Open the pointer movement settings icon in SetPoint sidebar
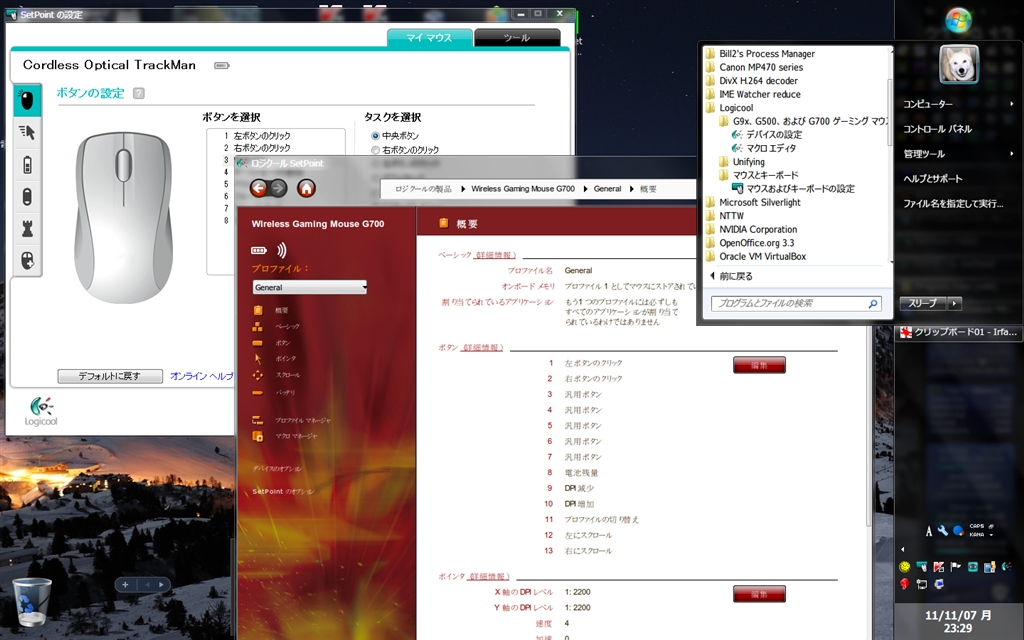This screenshot has width=1024, height=640. (27, 132)
